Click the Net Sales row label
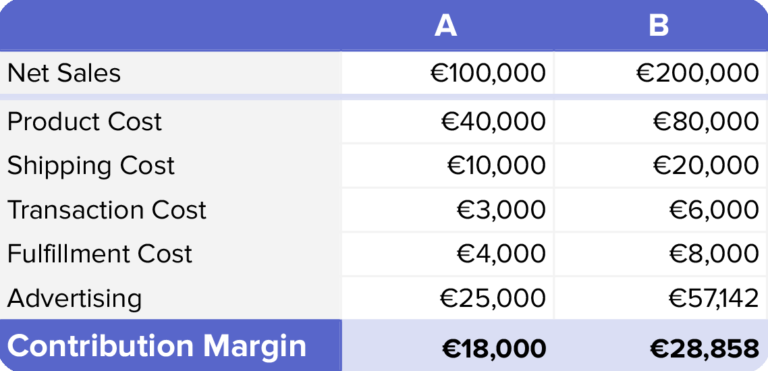Image resolution: width=768 pixels, height=371 pixels. (x=64, y=74)
